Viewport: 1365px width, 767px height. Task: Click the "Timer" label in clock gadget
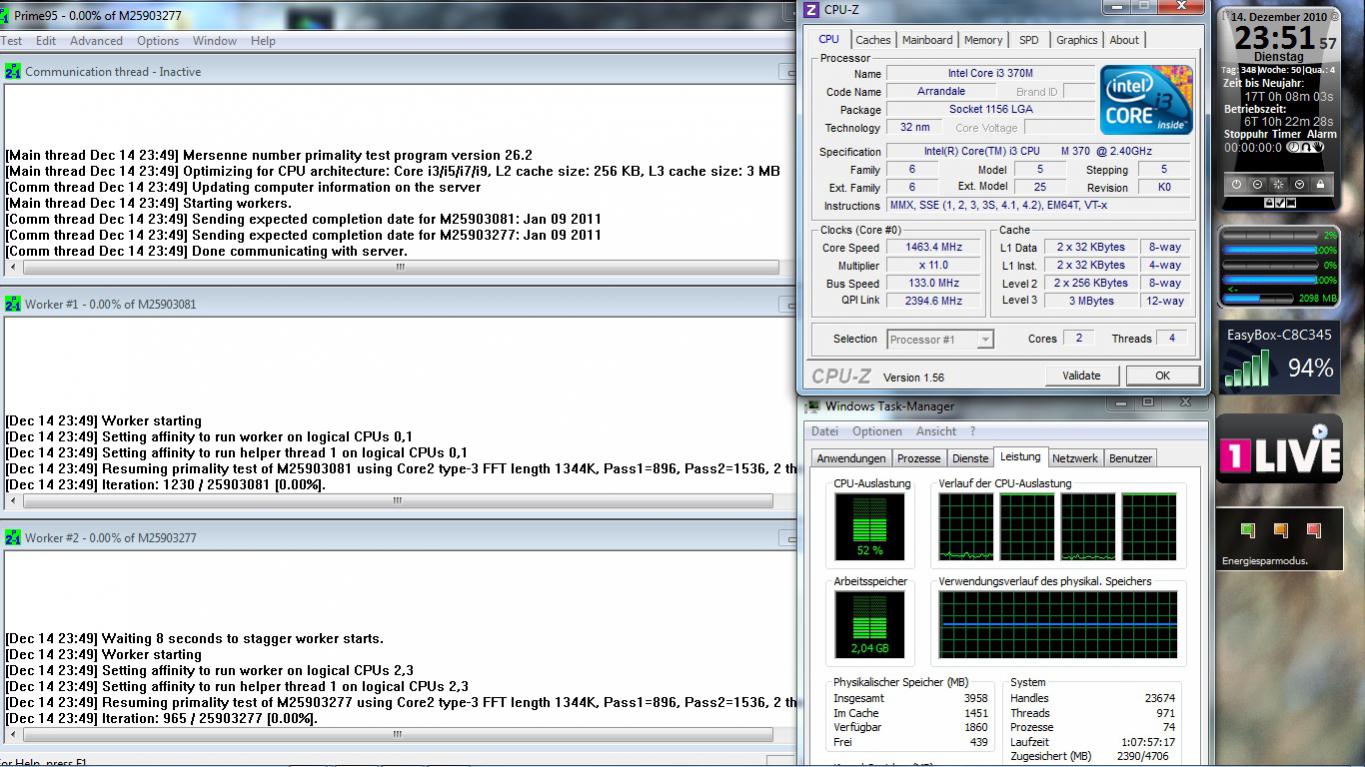[x=1286, y=134]
